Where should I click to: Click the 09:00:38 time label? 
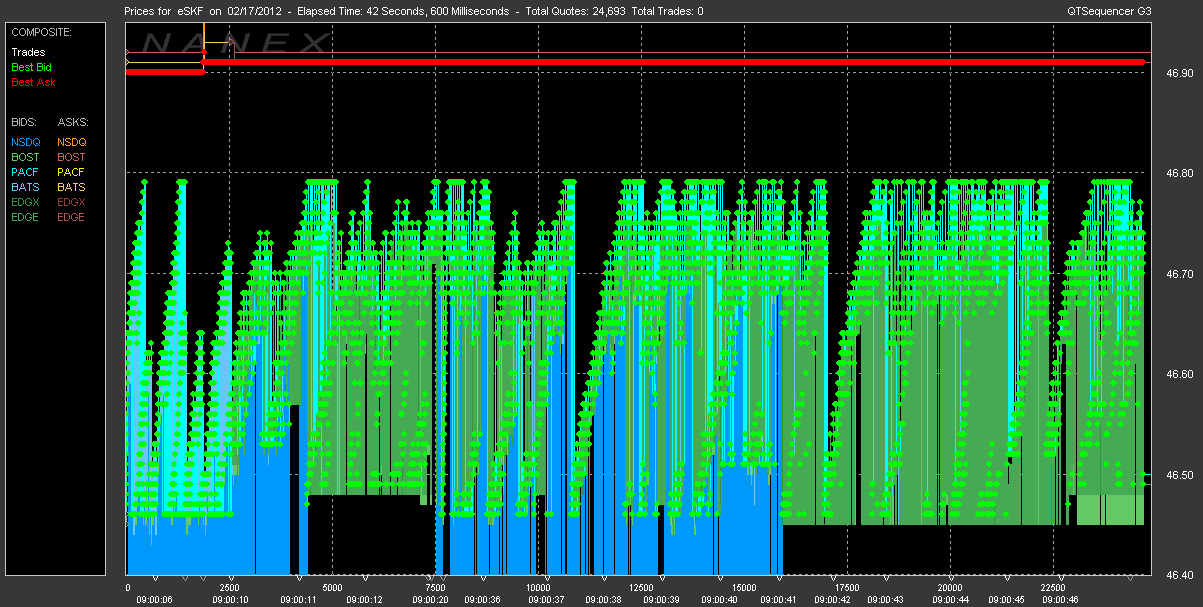tap(603, 600)
